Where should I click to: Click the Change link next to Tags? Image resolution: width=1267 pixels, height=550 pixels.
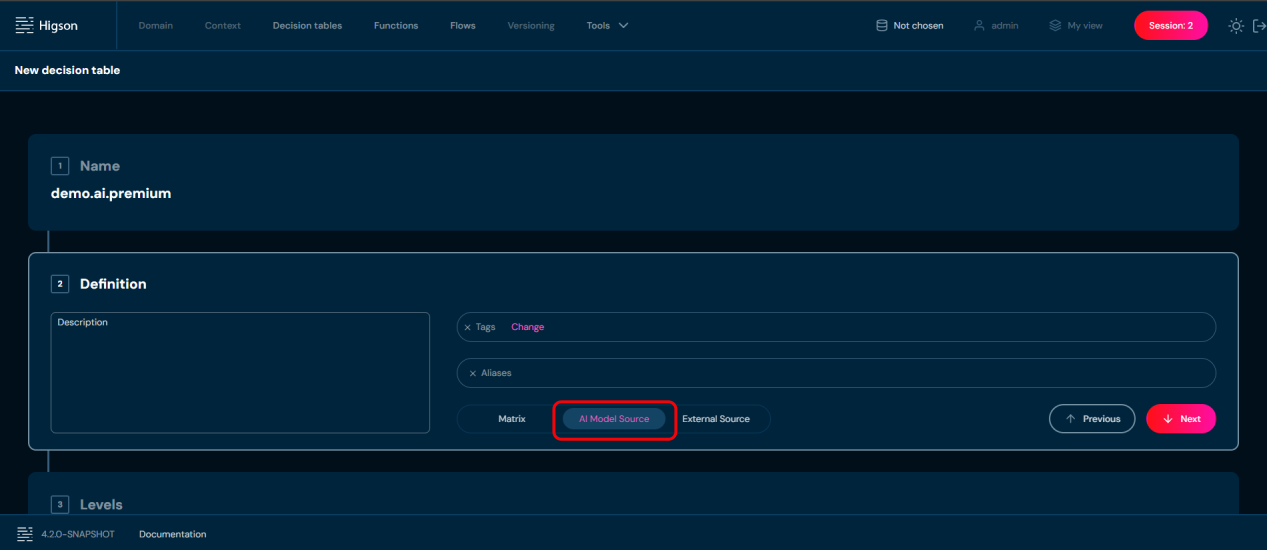[x=527, y=327]
